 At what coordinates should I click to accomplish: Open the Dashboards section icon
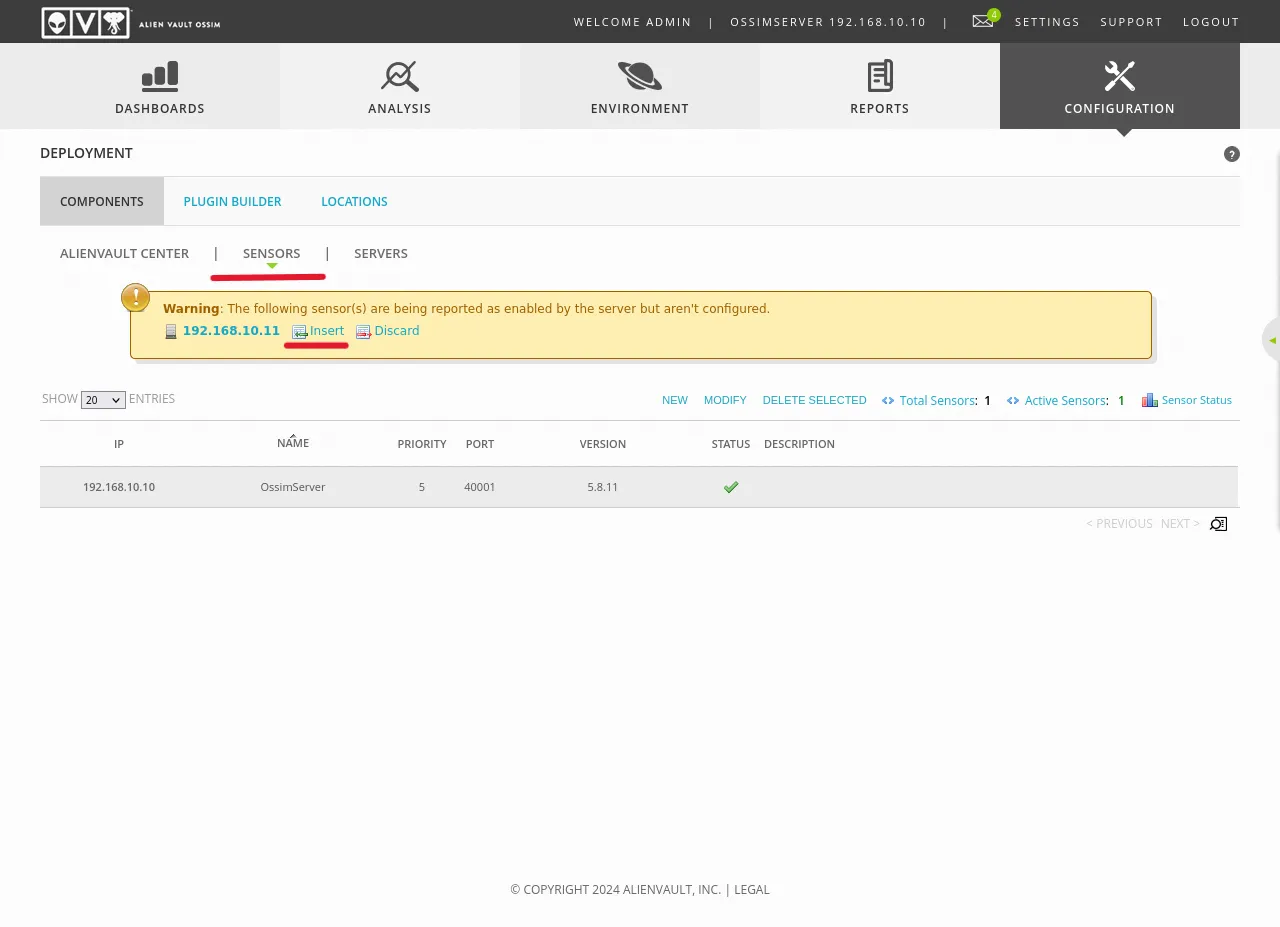pyautogui.click(x=160, y=76)
